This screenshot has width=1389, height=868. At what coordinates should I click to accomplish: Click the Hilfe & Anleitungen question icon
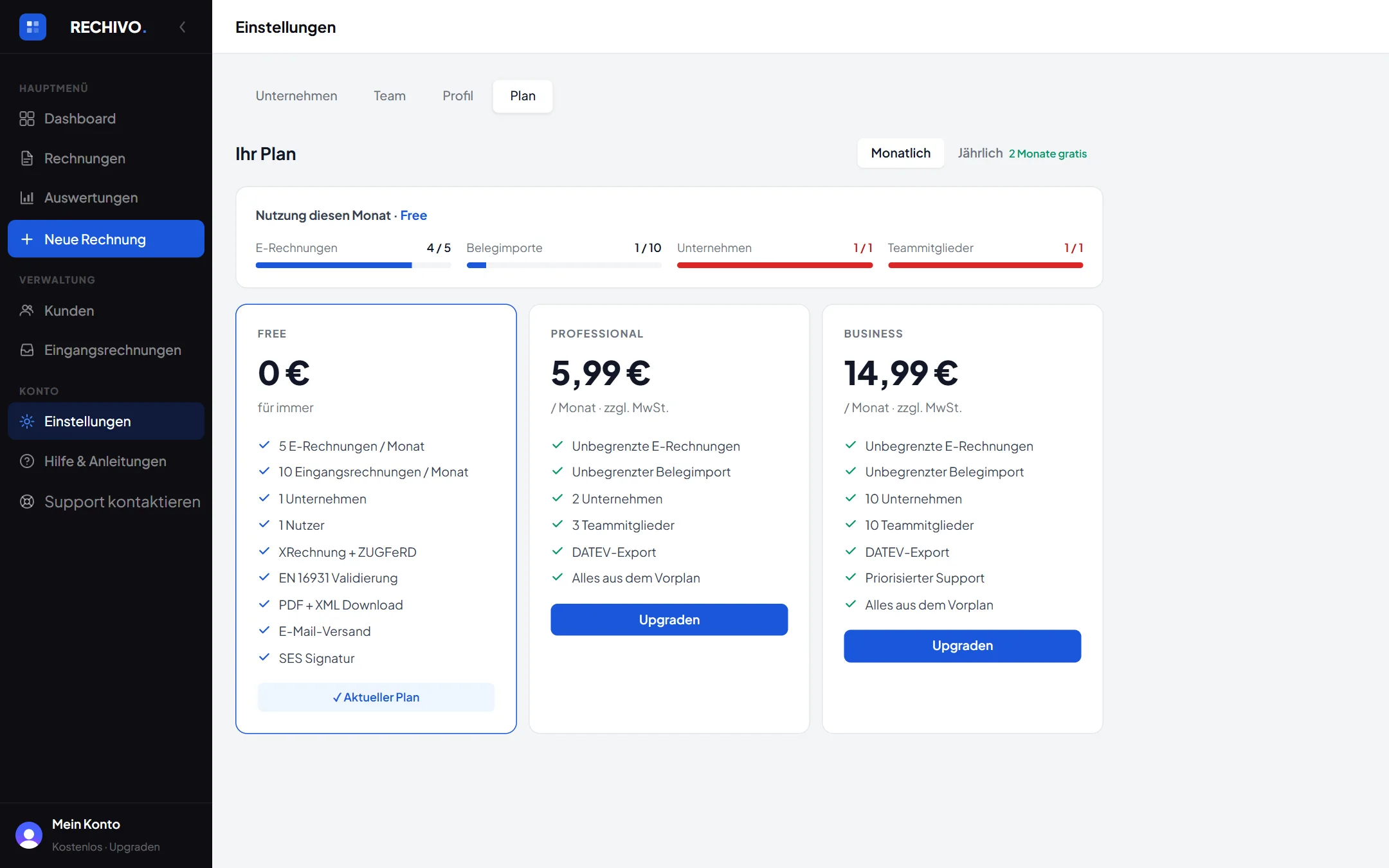tap(27, 461)
